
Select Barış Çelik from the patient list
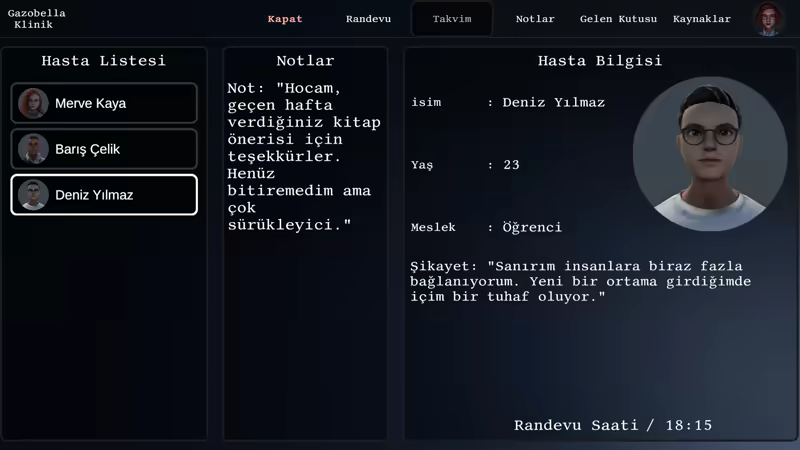click(88, 149)
